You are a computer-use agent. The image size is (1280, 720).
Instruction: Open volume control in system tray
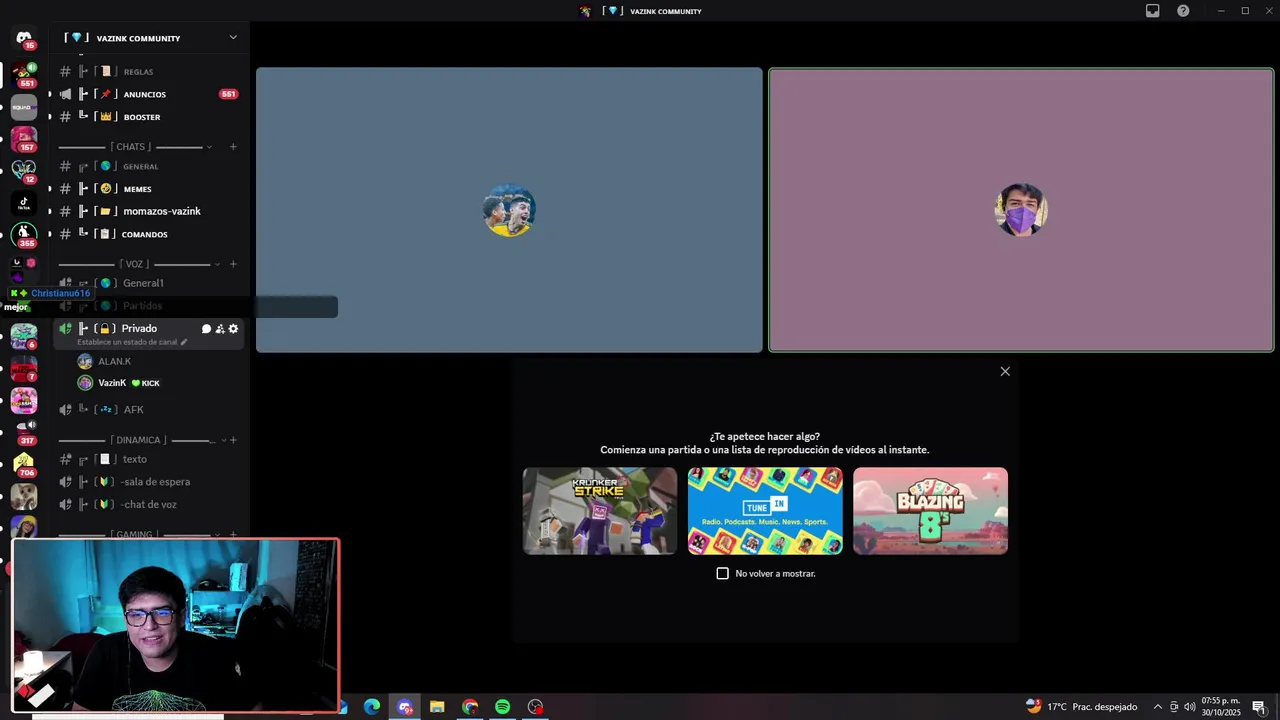pos(1190,707)
